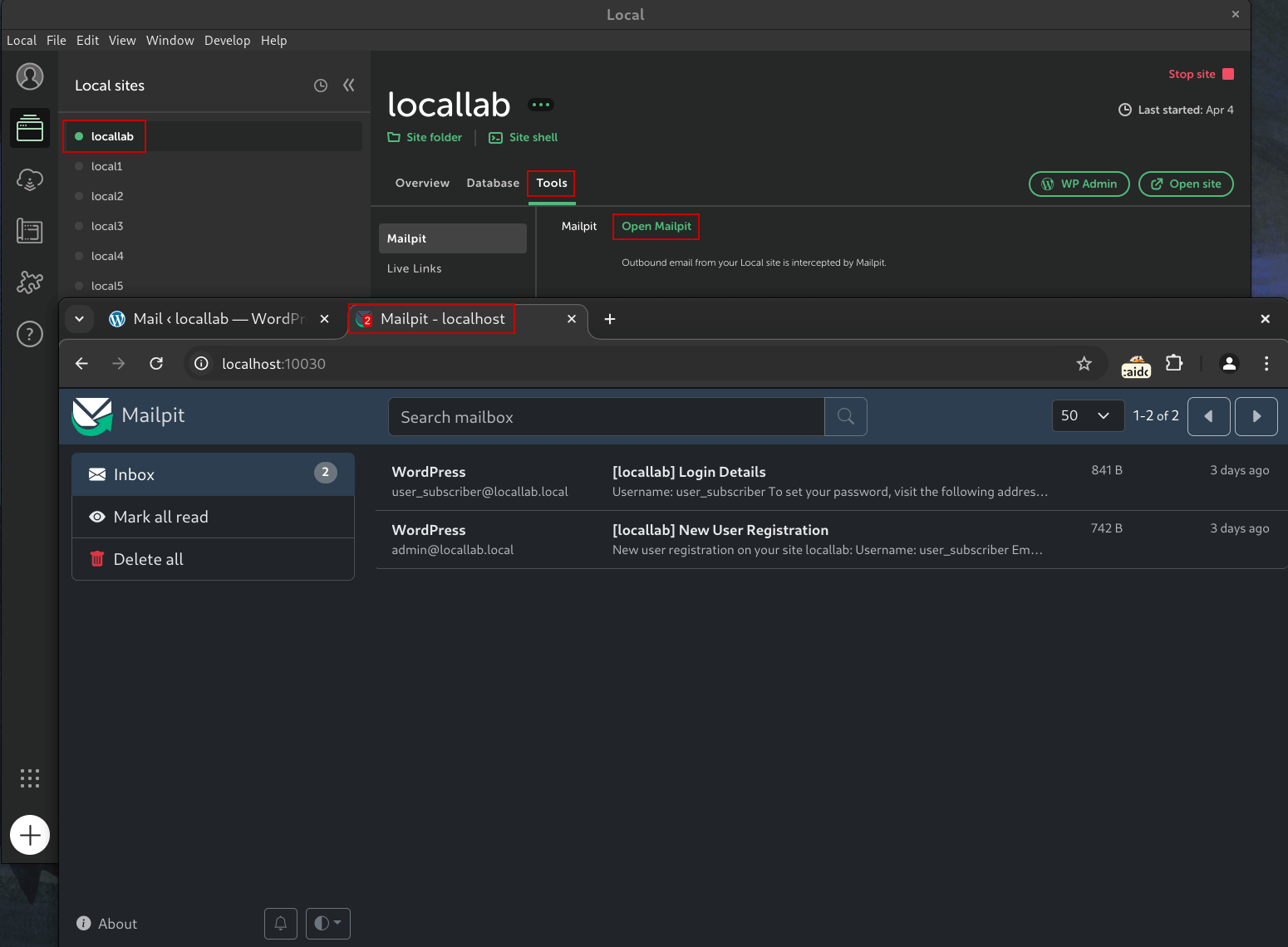Click the Mailpit notification bell icon

click(281, 923)
